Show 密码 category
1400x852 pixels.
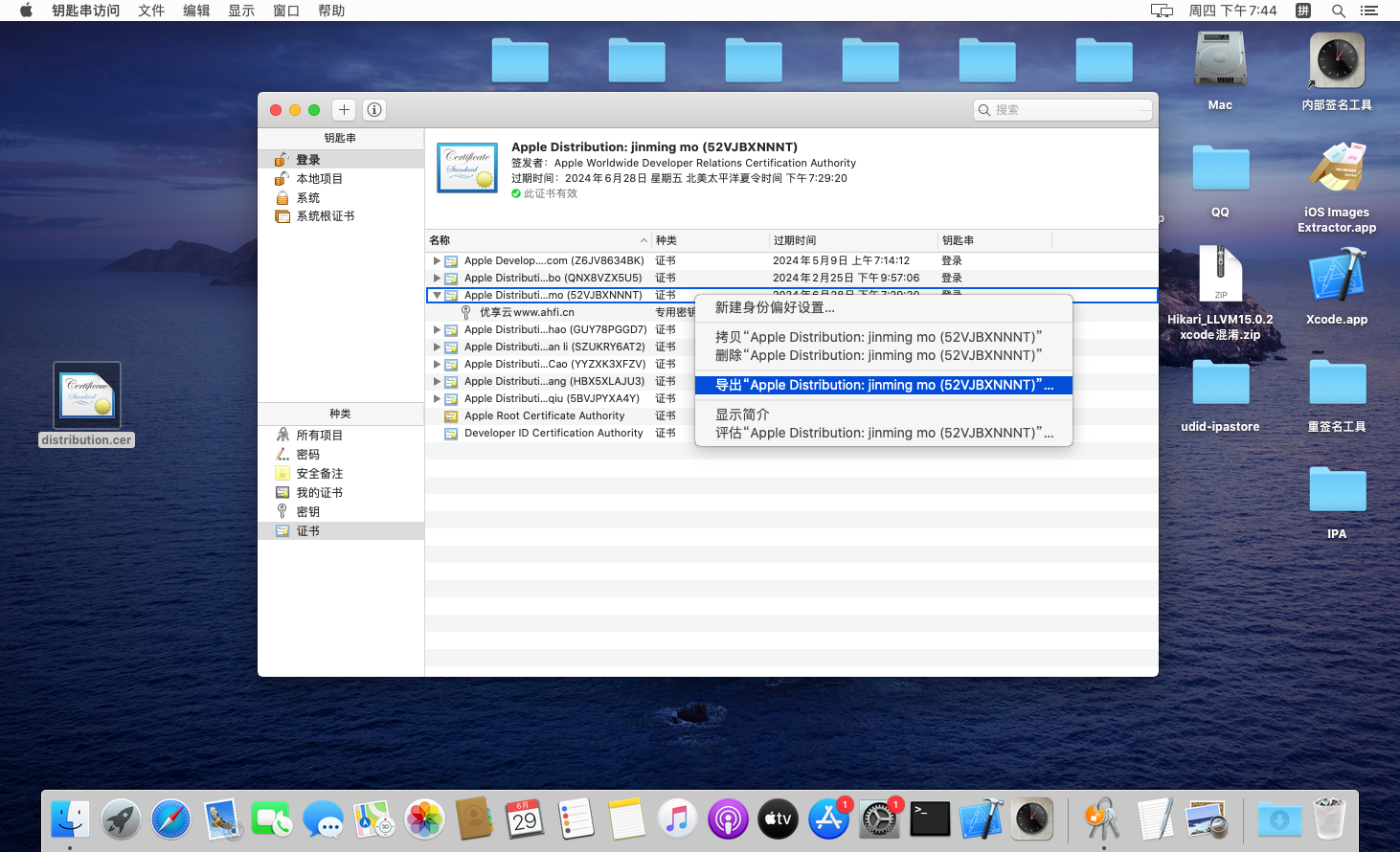click(x=341, y=455)
